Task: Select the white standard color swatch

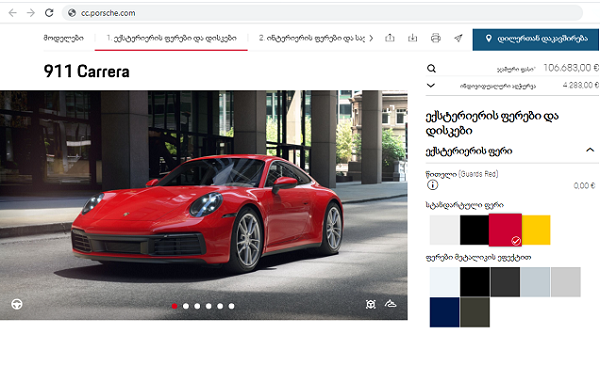Action: [444, 230]
